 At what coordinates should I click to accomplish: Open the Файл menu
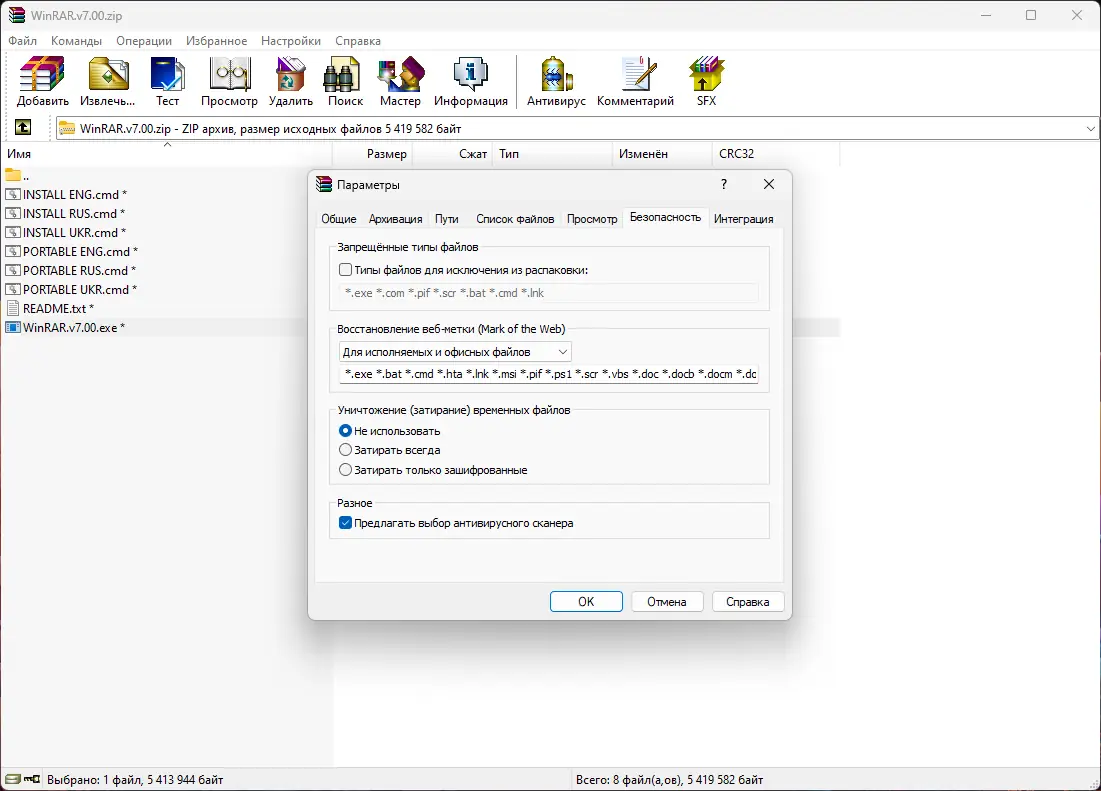pos(22,41)
